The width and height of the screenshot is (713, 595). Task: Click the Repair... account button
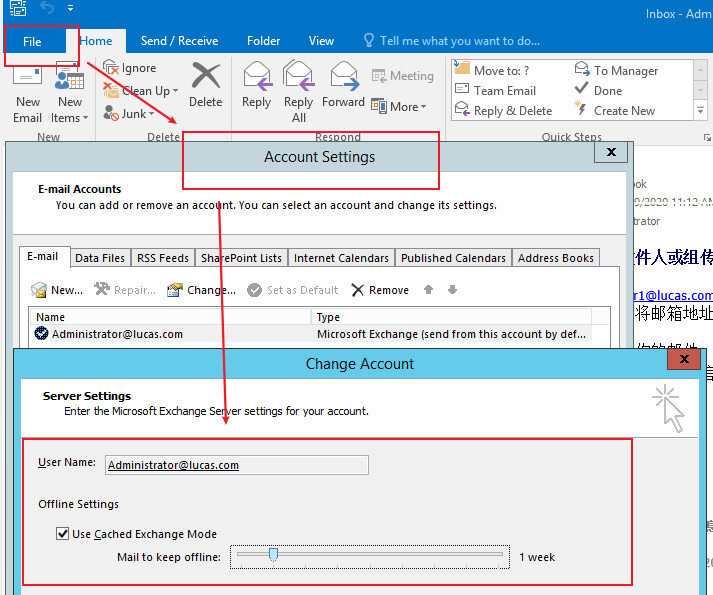coord(125,290)
